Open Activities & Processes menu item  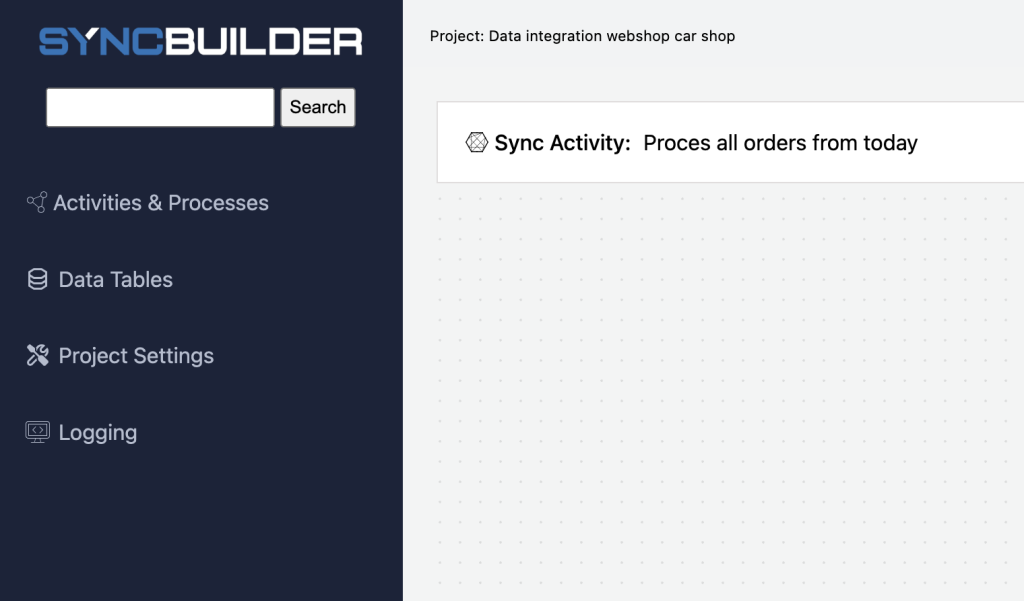coord(161,203)
